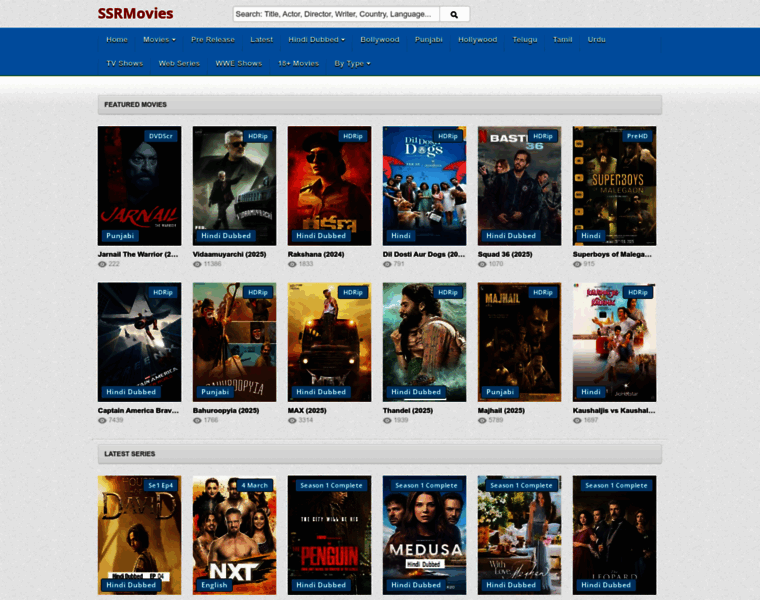The image size is (760, 600).
Task: Open Jarnail The Warrior poster thumbnail
Action: point(140,186)
